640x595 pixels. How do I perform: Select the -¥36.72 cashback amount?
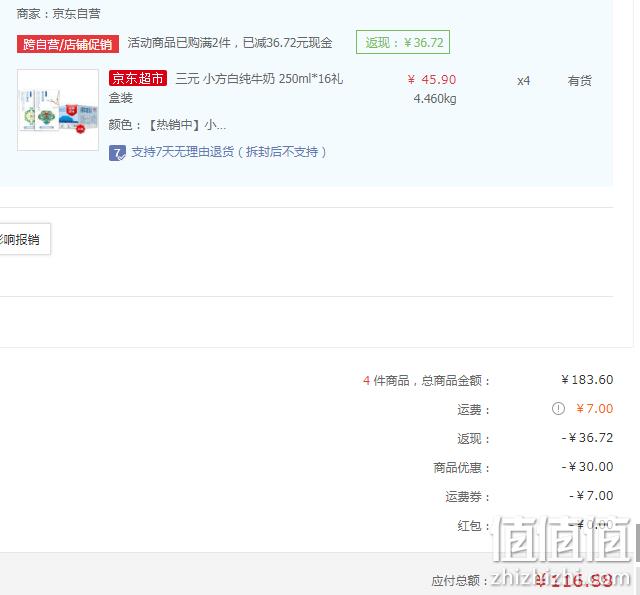587,437
